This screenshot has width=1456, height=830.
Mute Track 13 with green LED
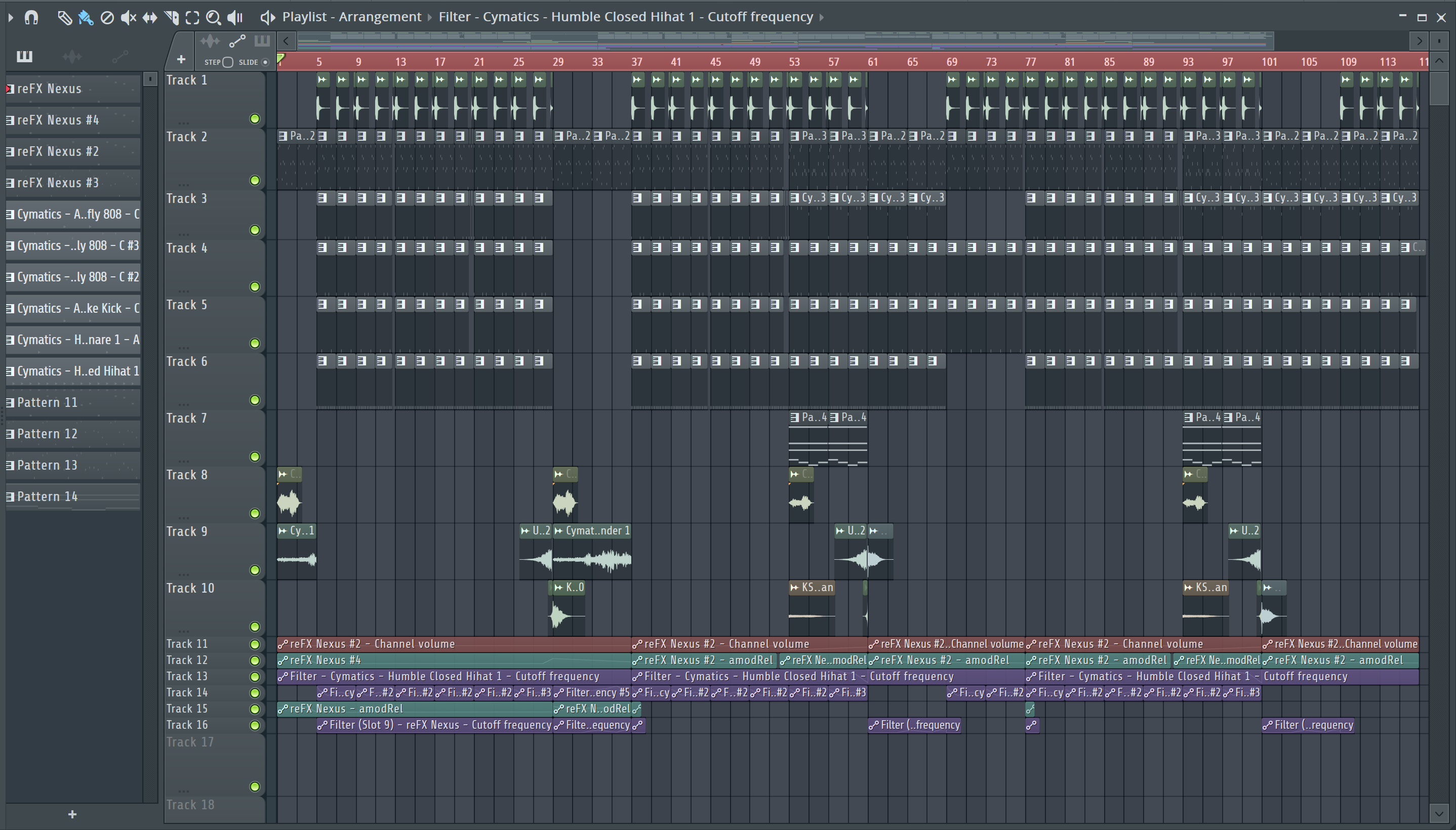(255, 677)
